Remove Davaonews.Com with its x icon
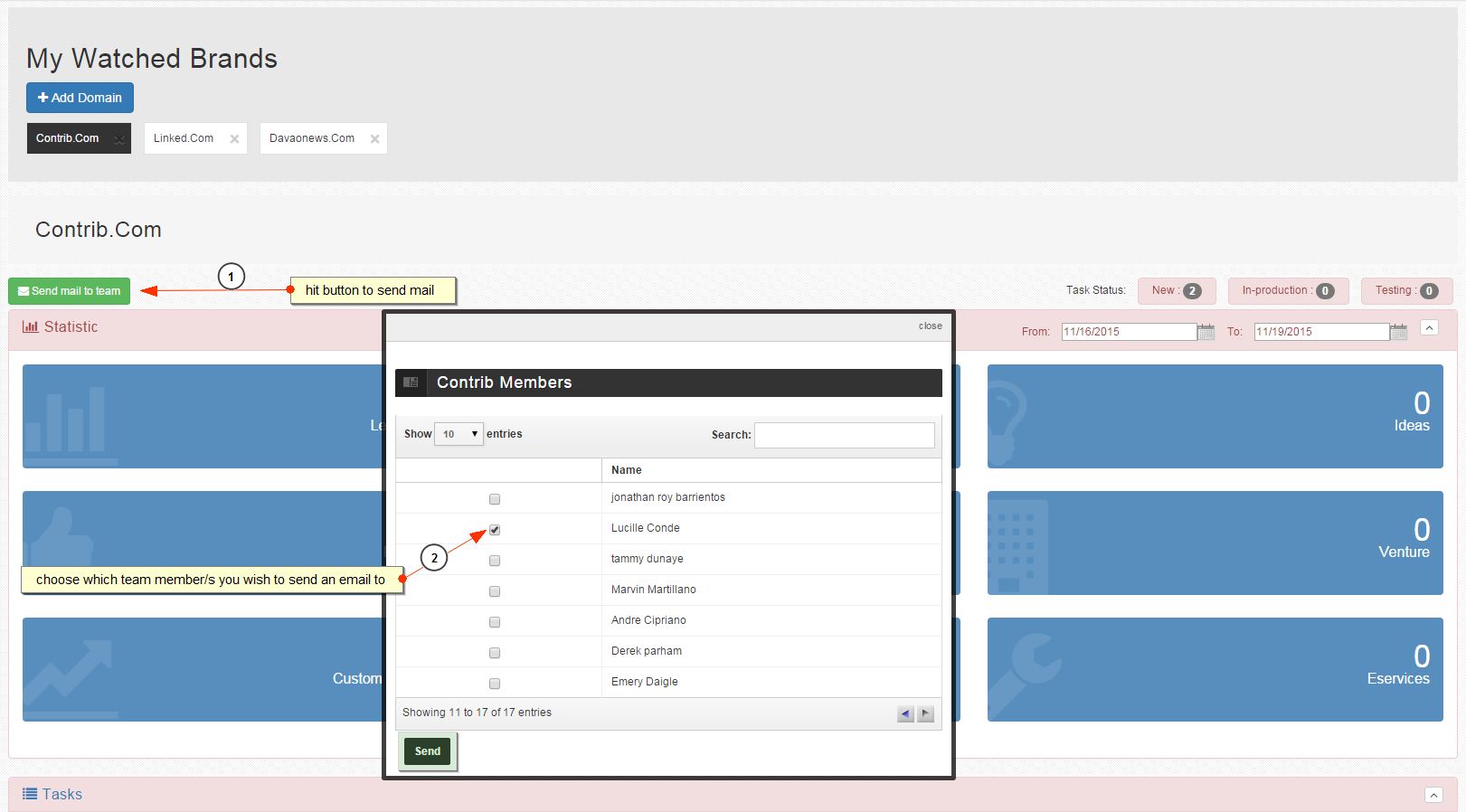Screen dimensions: 1466x812 374,139
